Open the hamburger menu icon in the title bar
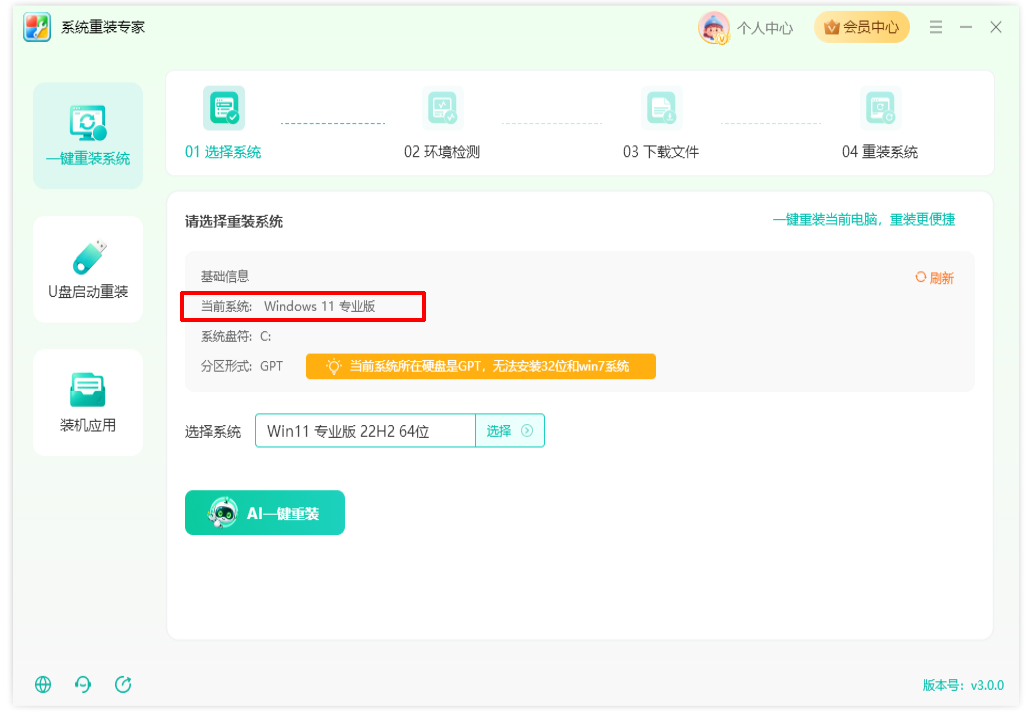Viewport: 1029px width, 720px height. 936,27
